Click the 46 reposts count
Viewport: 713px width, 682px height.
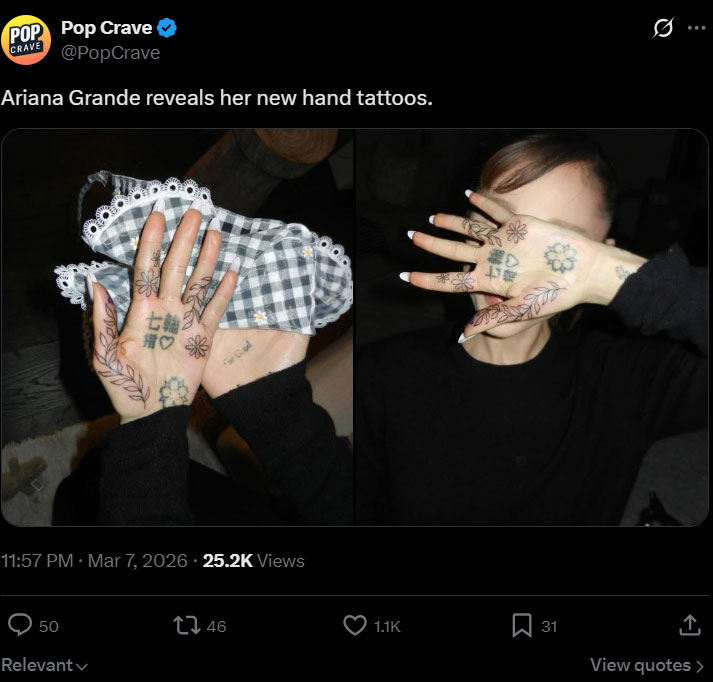[215, 626]
